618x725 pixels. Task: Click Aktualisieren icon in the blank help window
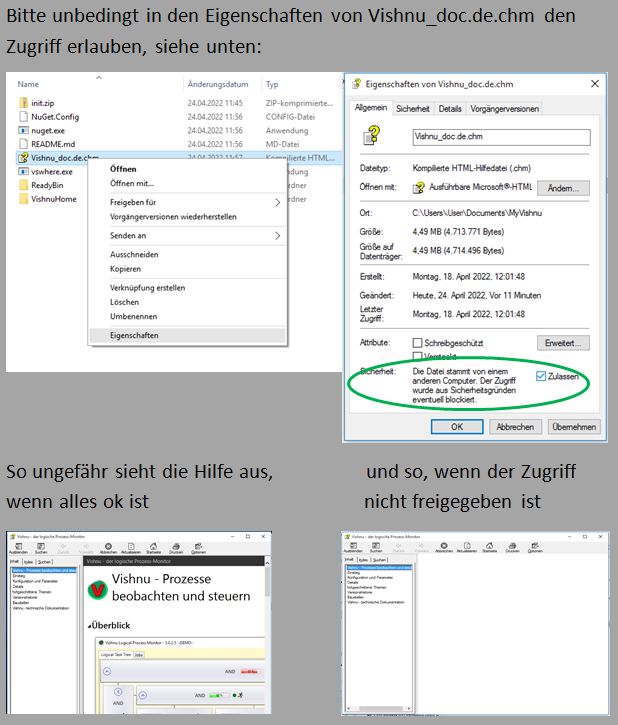pos(467,546)
